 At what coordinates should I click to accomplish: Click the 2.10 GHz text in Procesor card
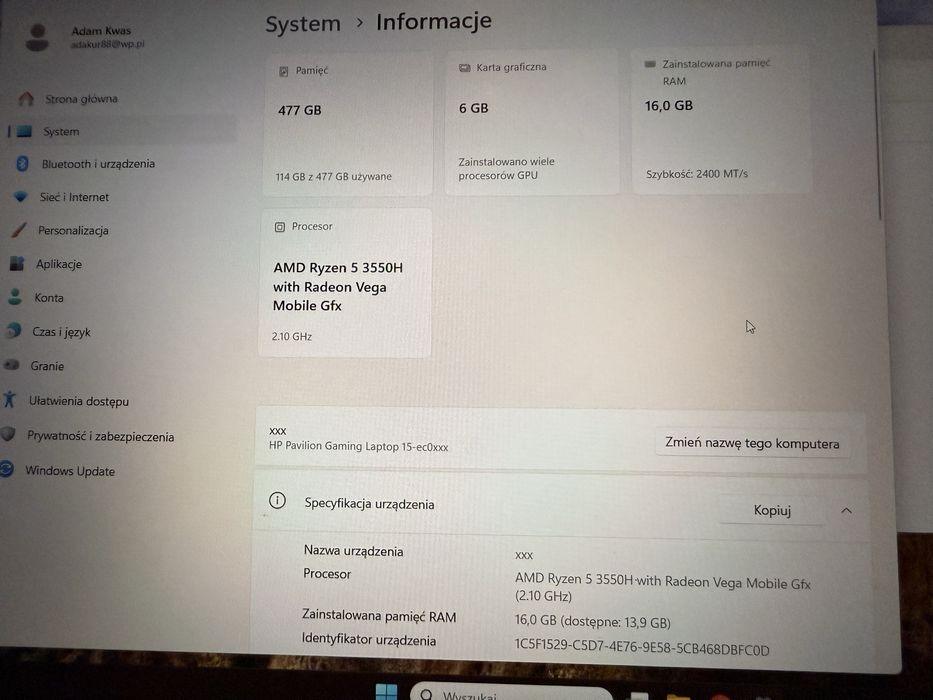(x=292, y=336)
